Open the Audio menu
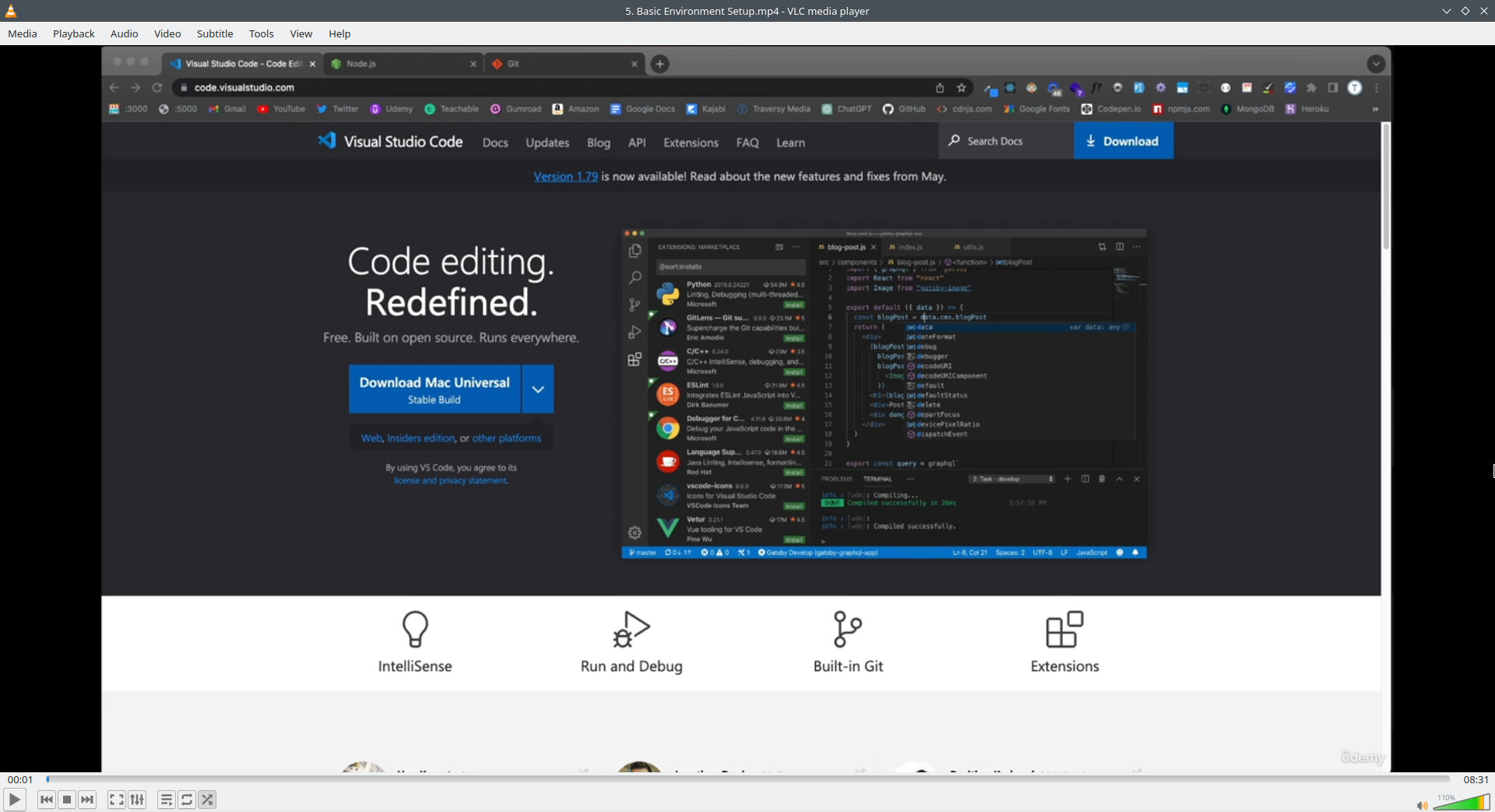Viewport: 1495px width, 812px height. click(x=125, y=33)
